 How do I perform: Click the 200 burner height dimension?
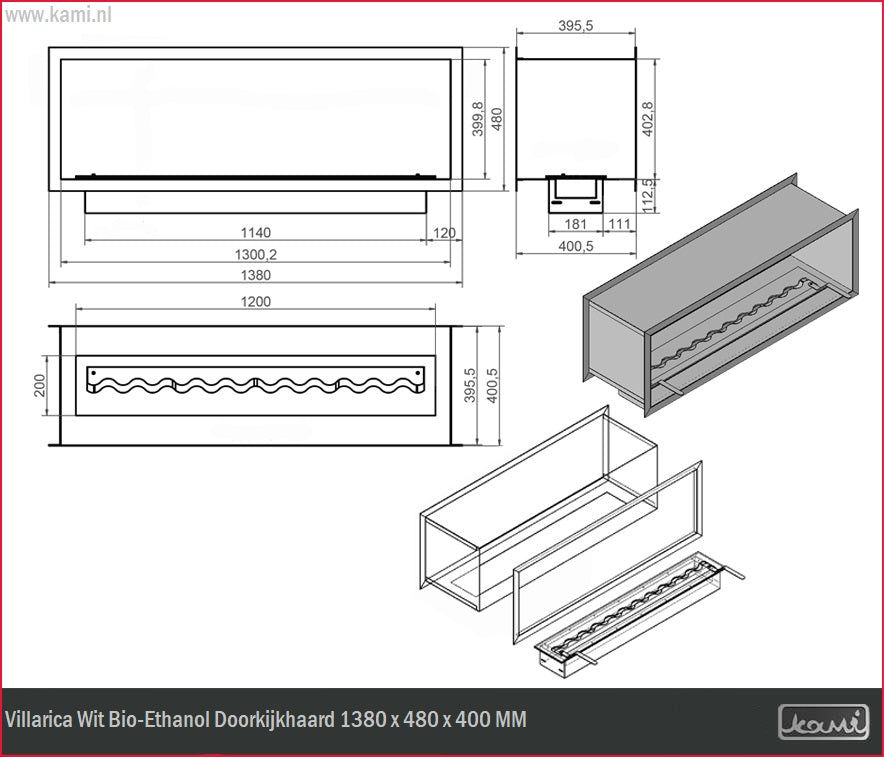40,385
